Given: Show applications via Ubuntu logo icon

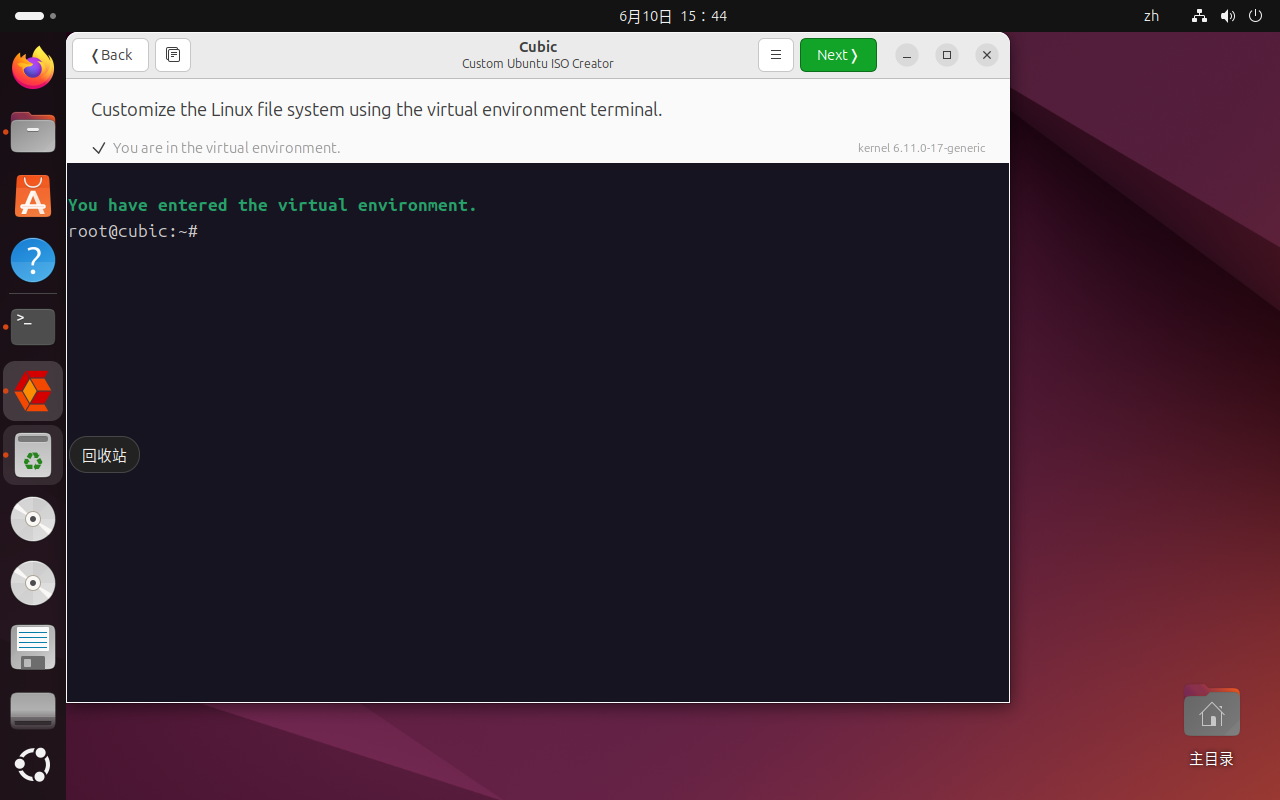Looking at the screenshot, I should point(33,765).
